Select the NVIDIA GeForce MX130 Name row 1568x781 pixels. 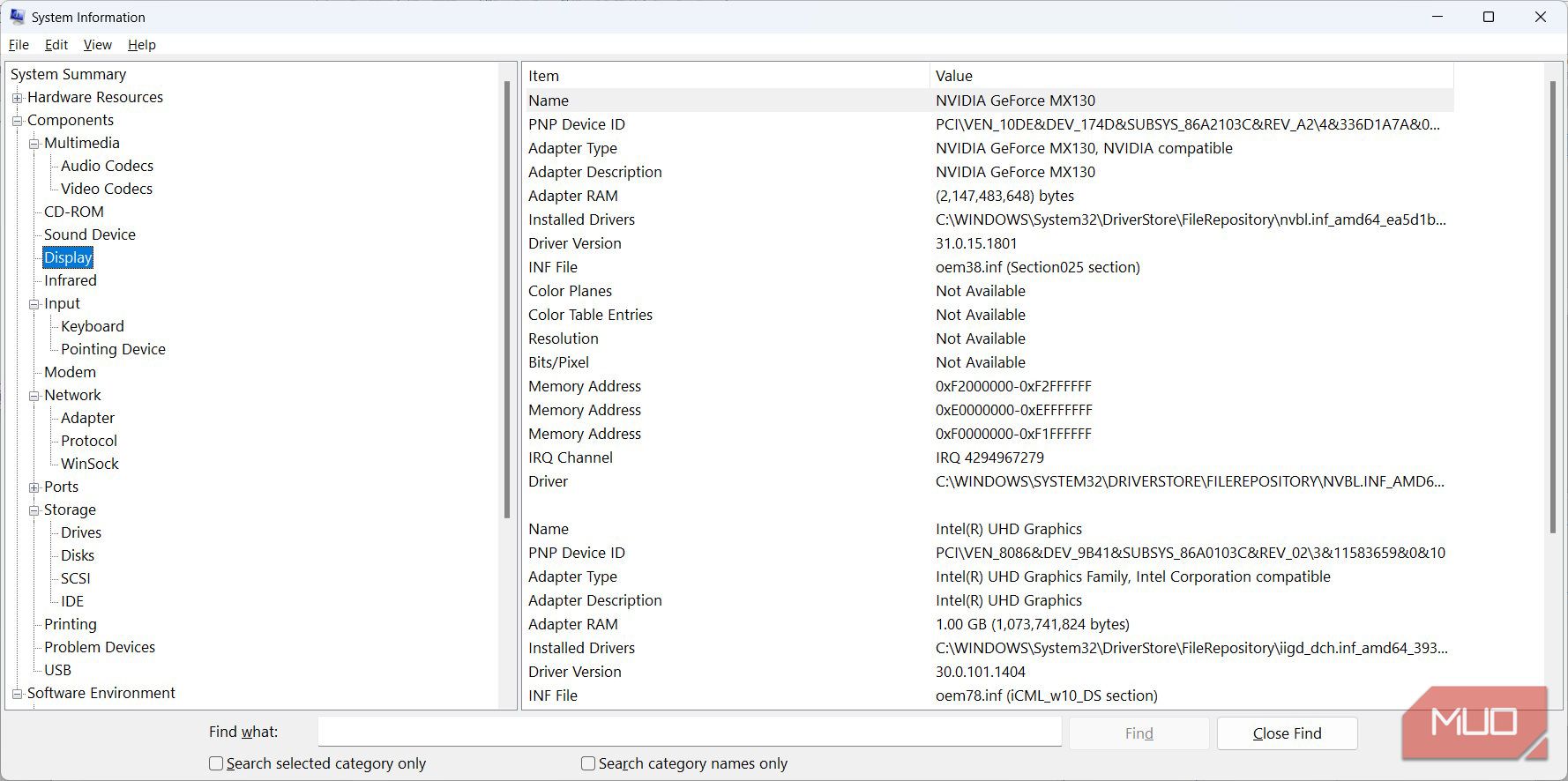pos(989,100)
